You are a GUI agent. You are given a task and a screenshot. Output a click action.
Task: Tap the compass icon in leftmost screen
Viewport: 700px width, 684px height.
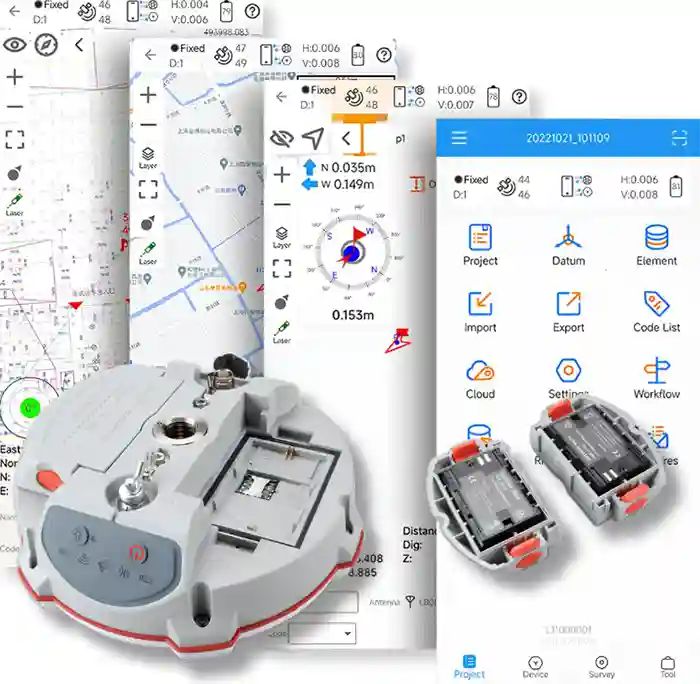coord(46,45)
